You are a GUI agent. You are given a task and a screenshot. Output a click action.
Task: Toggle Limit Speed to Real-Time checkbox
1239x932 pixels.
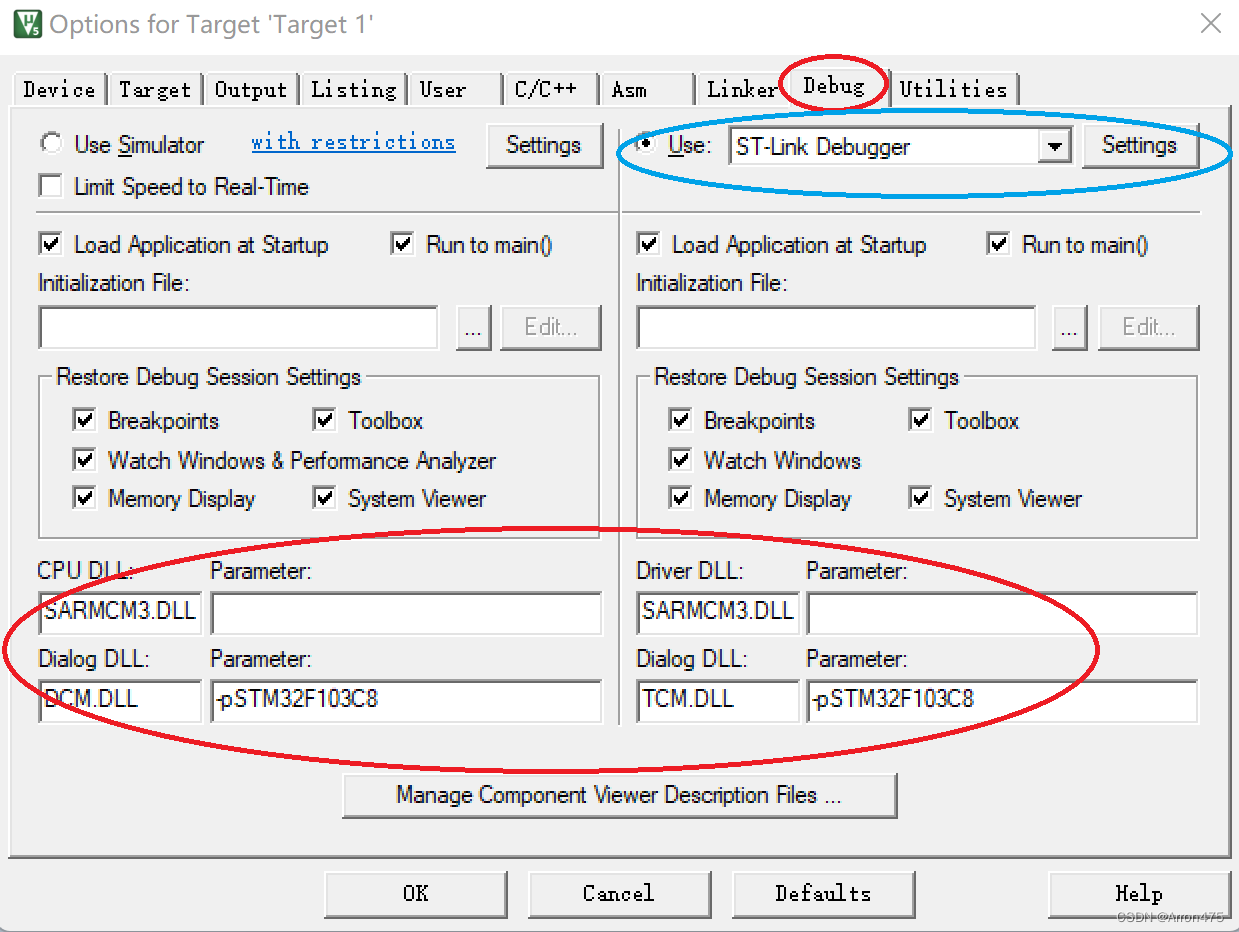(49, 186)
